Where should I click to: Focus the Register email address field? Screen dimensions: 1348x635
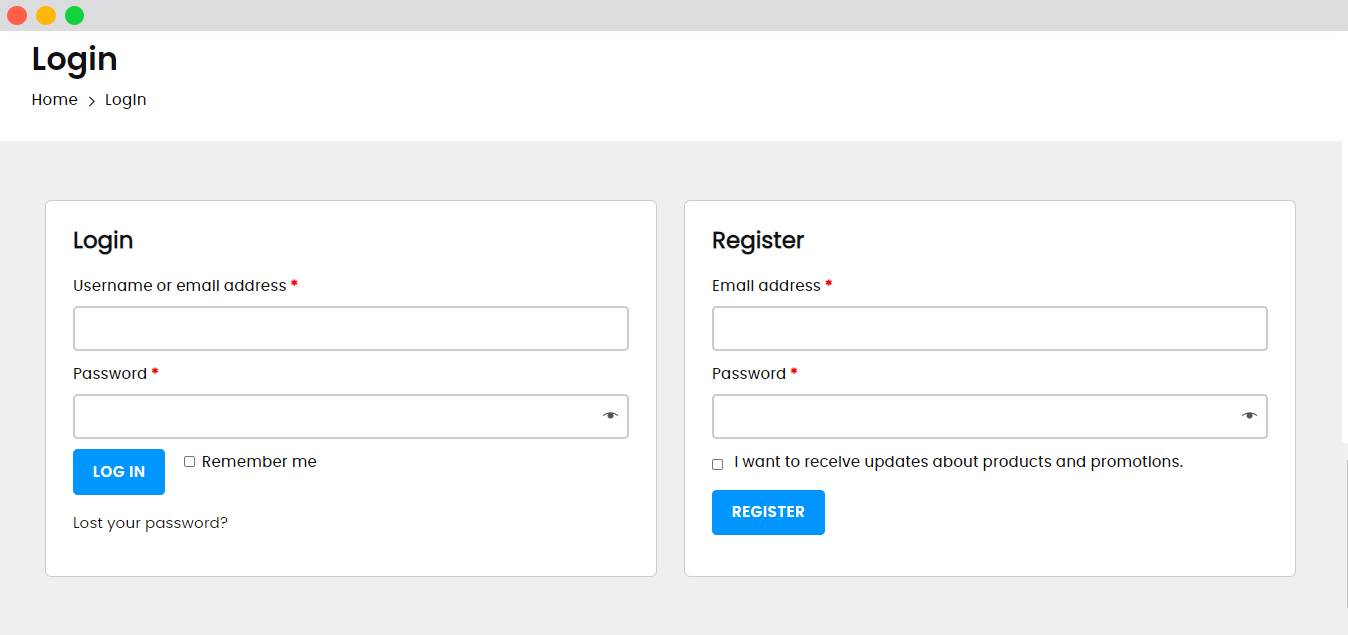point(990,329)
